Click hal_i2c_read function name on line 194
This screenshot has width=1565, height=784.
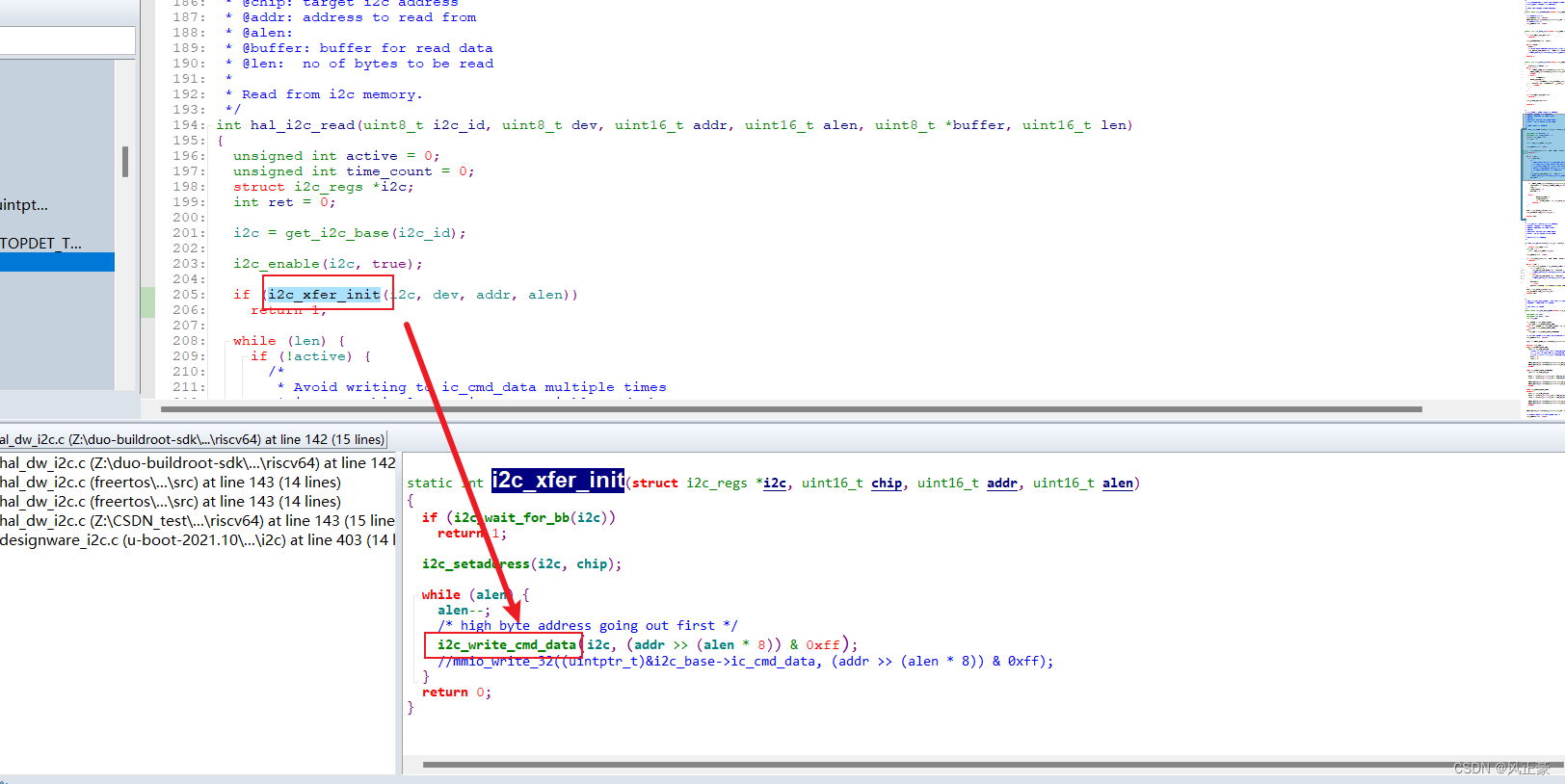tap(303, 125)
